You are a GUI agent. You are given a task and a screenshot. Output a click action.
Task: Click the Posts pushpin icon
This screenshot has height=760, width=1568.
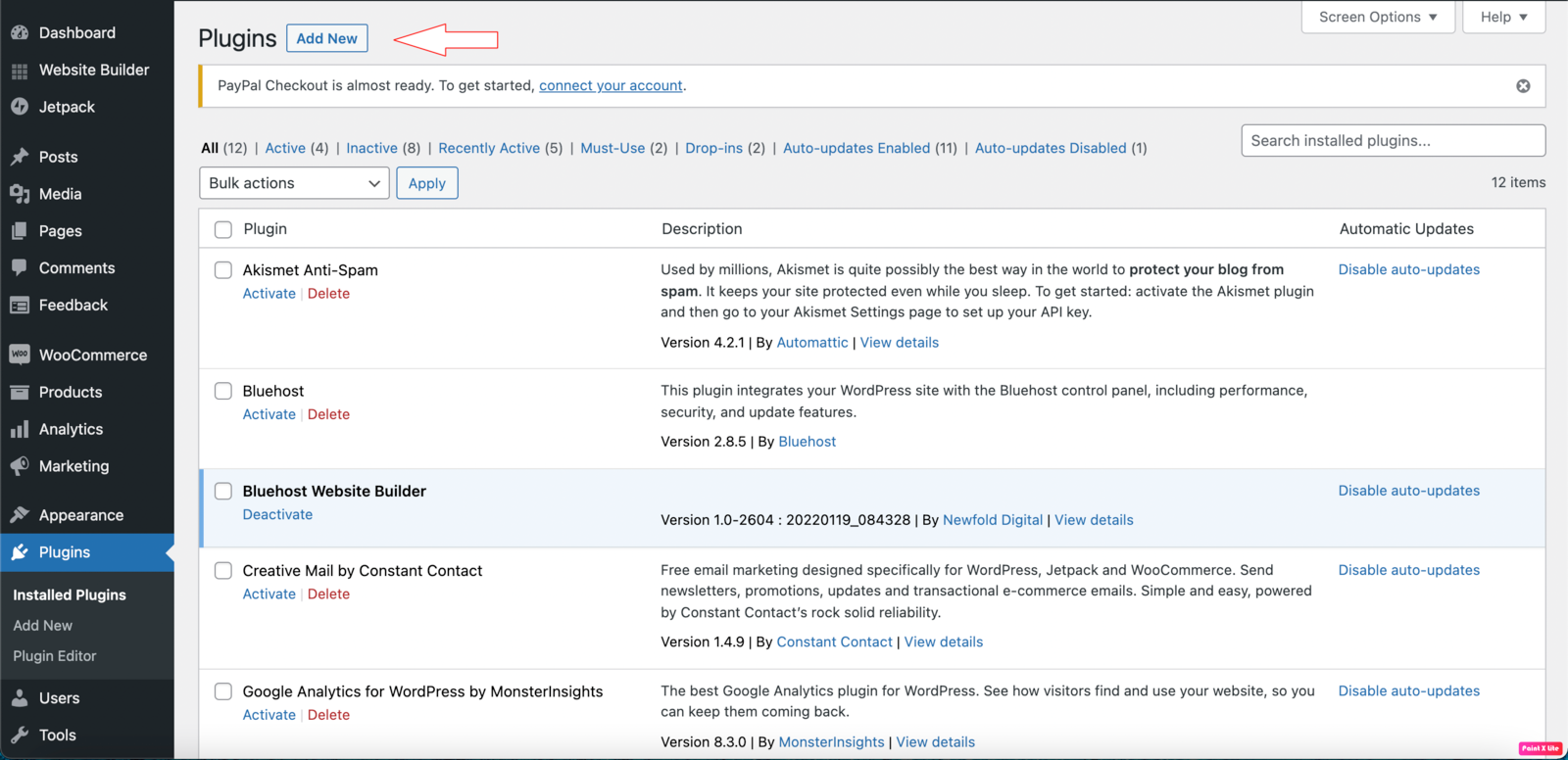(20, 157)
